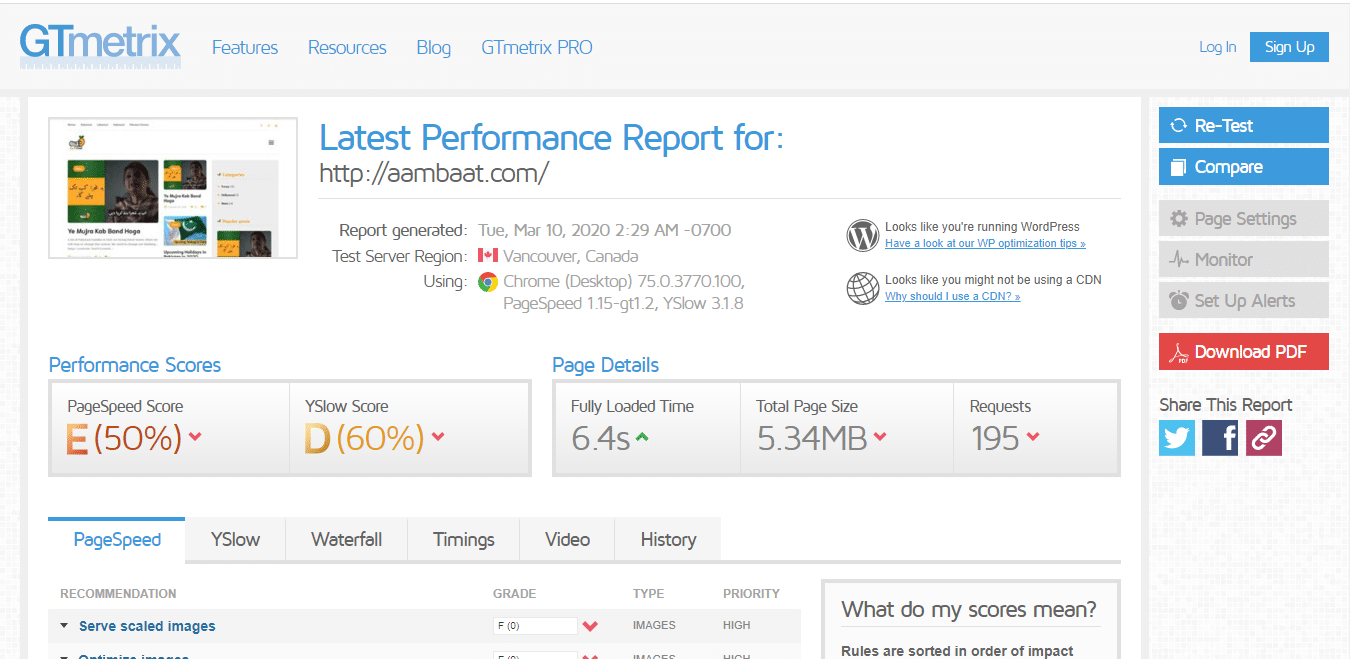Click the Total Page Size down arrow
Viewport: 1350px width, 659px height.
pyautogui.click(x=880, y=437)
